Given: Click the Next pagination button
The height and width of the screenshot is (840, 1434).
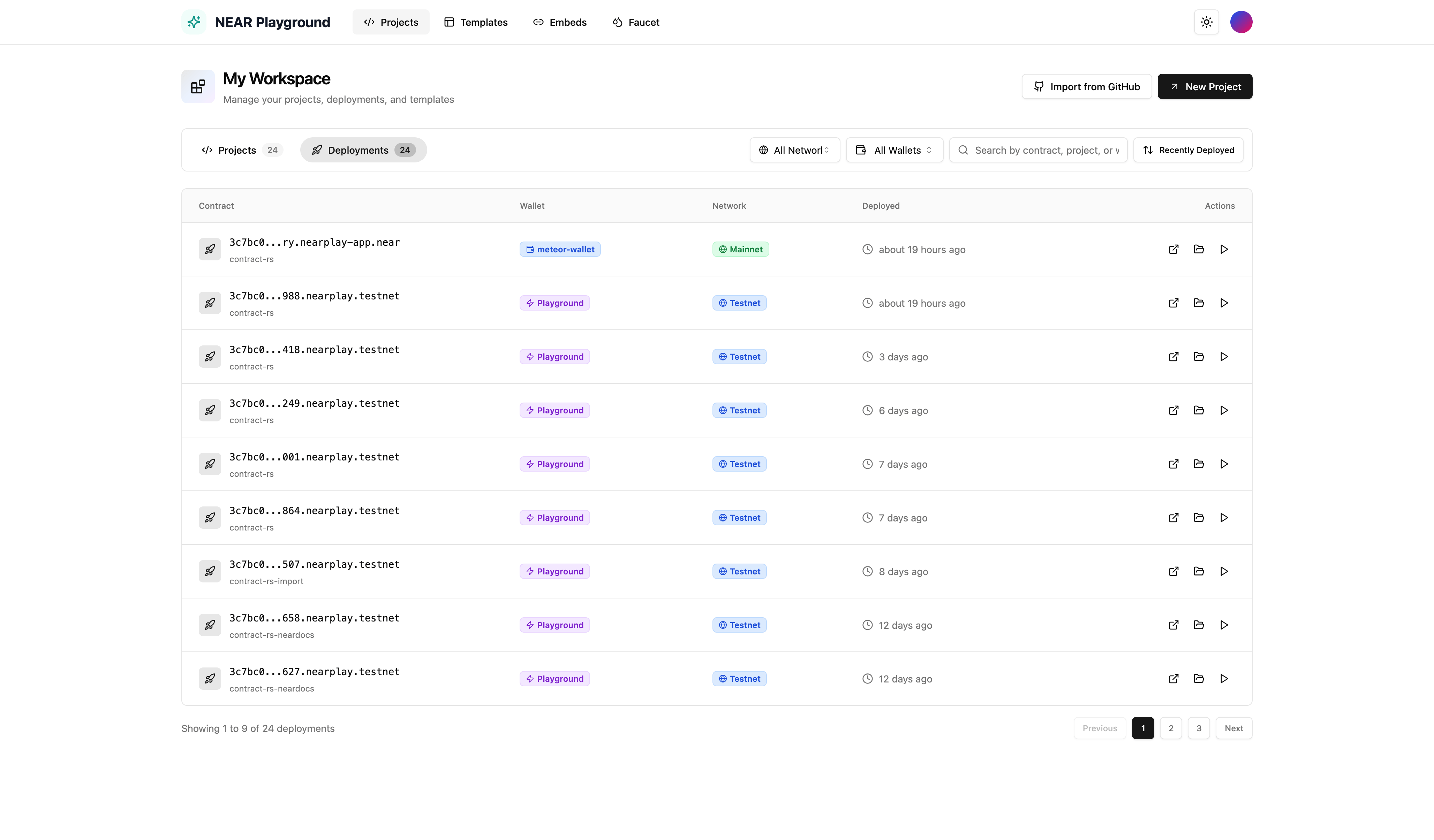Looking at the screenshot, I should point(1234,728).
